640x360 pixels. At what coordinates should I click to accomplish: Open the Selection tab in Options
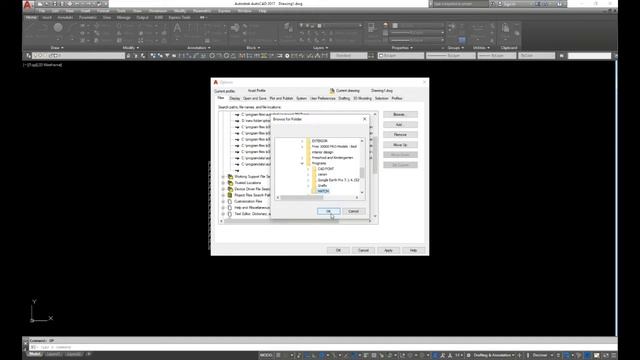381,98
